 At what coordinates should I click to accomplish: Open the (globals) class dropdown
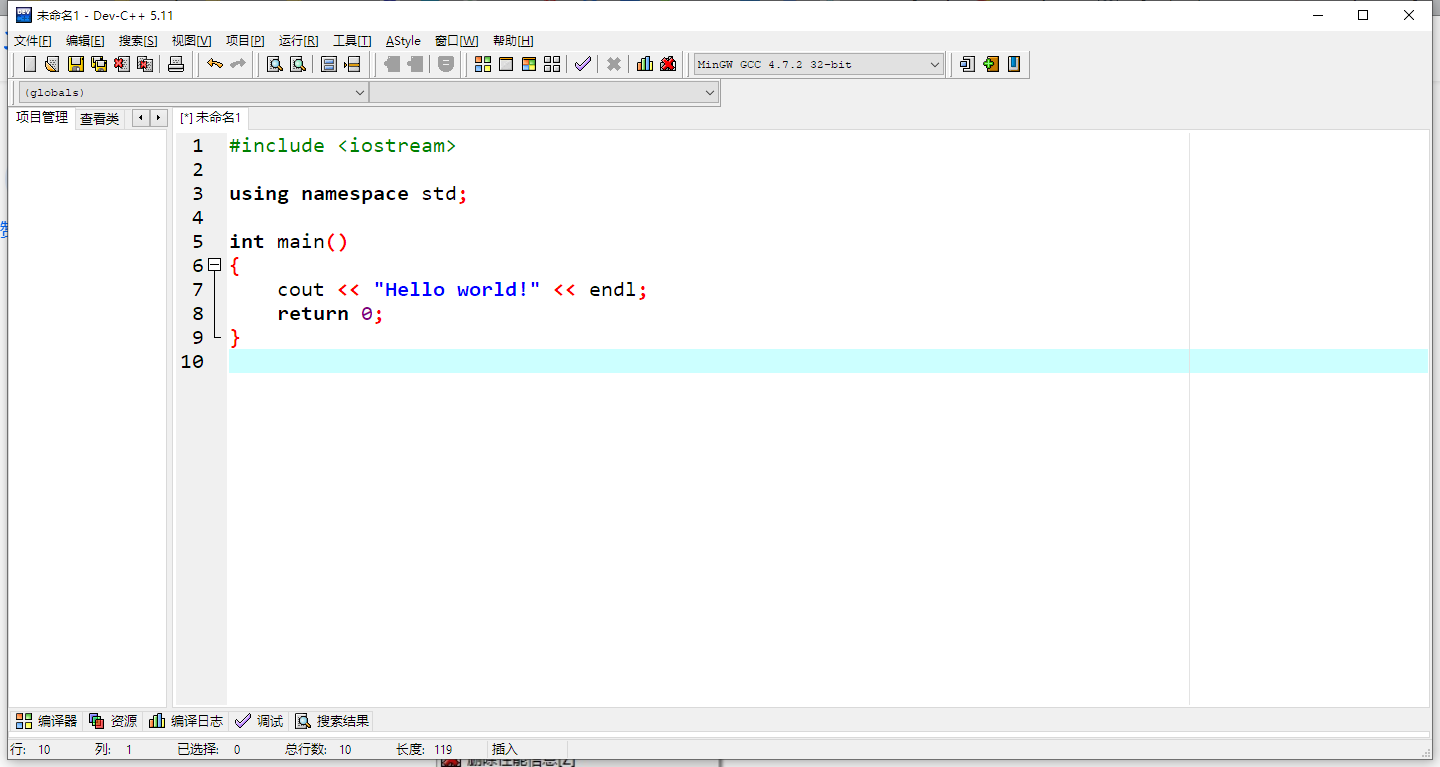pos(194,92)
